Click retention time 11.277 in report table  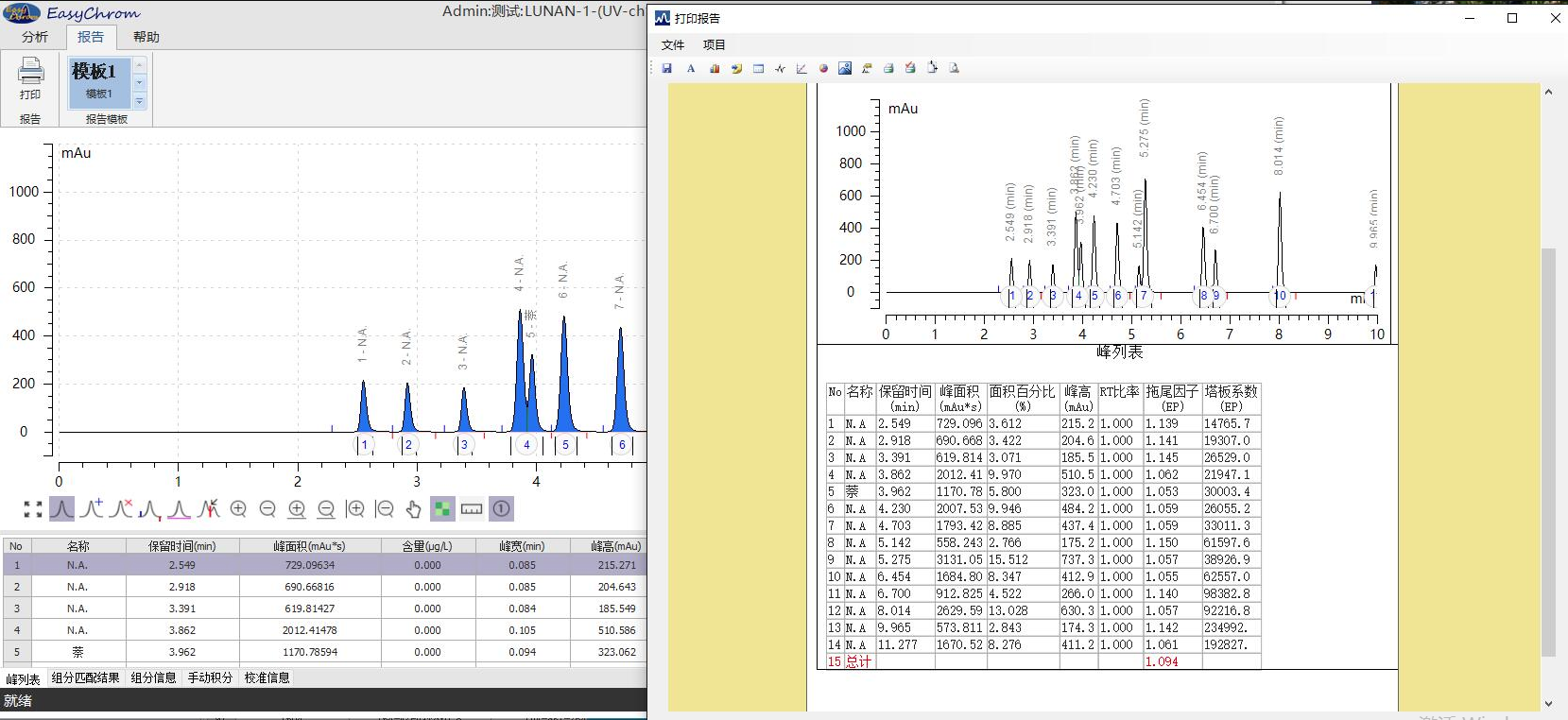pyautogui.click(x=898, y=644)
